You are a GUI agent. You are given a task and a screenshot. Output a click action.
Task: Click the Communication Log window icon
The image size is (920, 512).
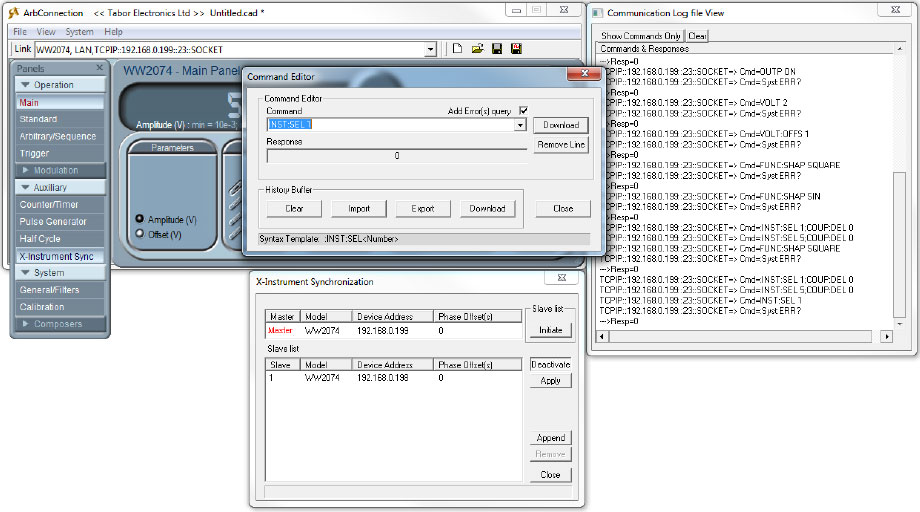597,13
